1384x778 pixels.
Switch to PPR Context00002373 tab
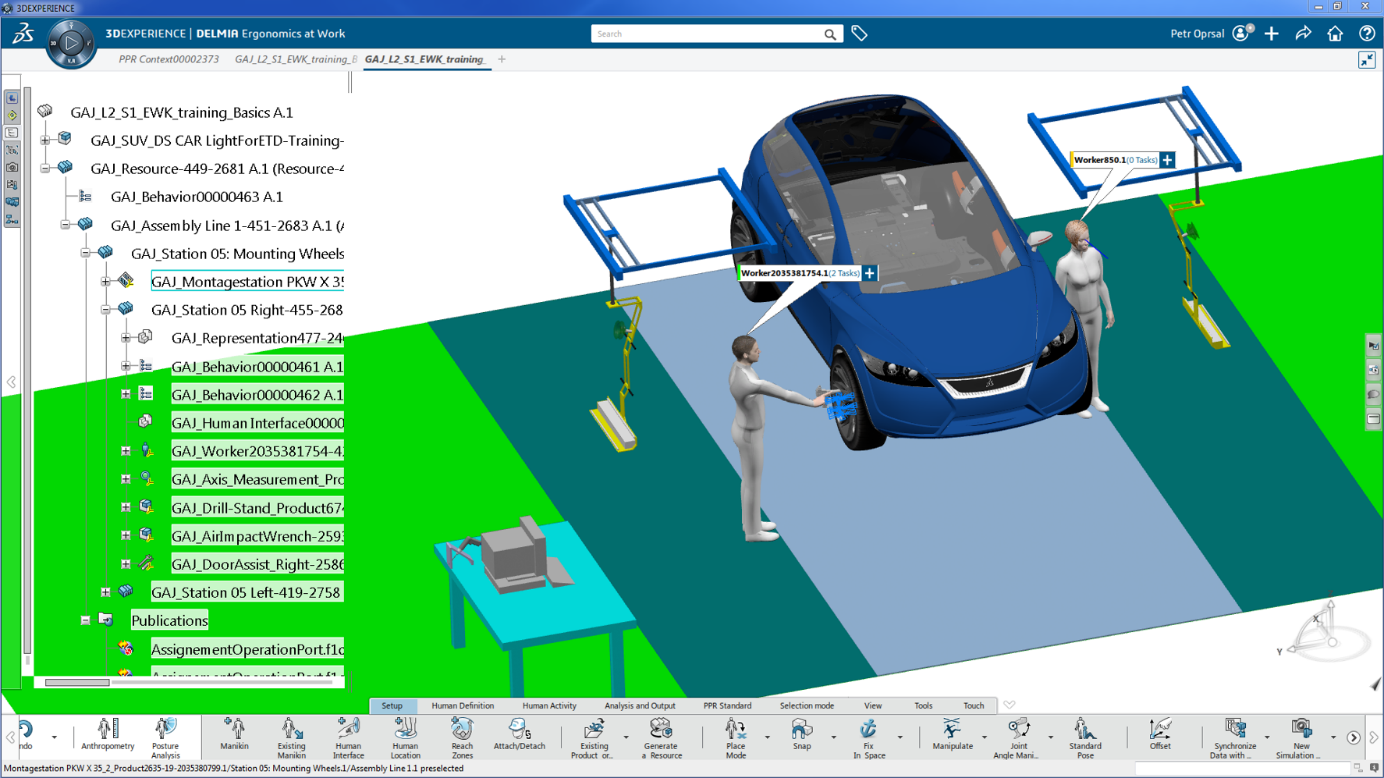(169, 60)
